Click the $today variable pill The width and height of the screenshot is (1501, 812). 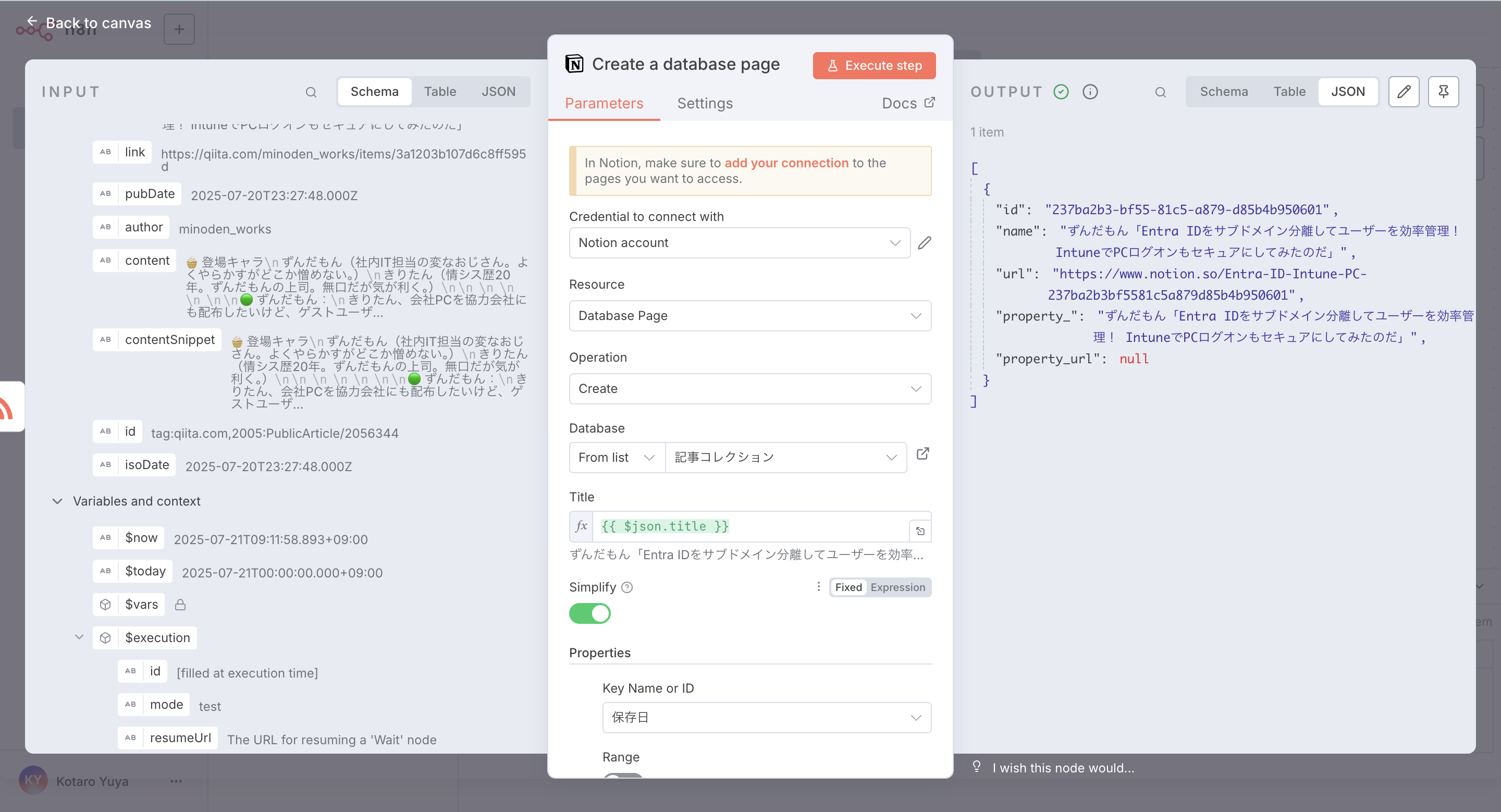pyautogui.click(x=132, y=571)
